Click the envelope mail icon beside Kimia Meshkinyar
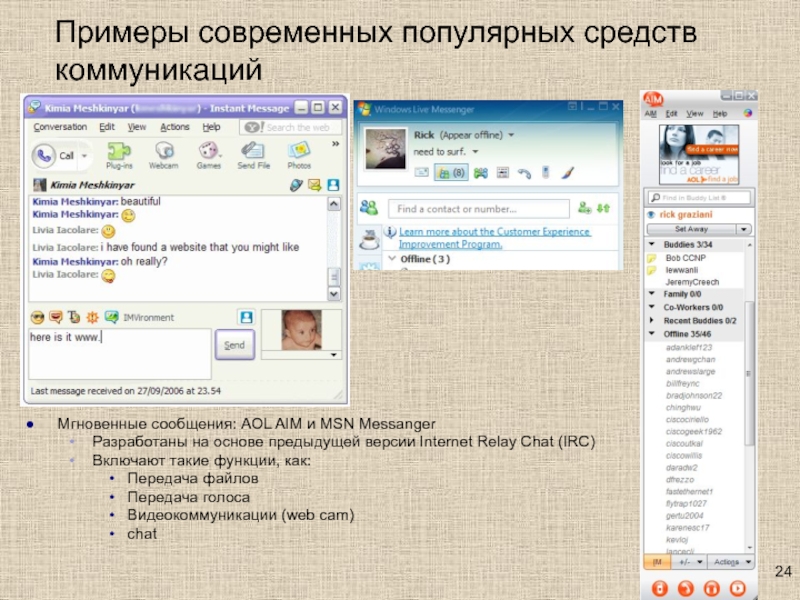 point(315,185)
